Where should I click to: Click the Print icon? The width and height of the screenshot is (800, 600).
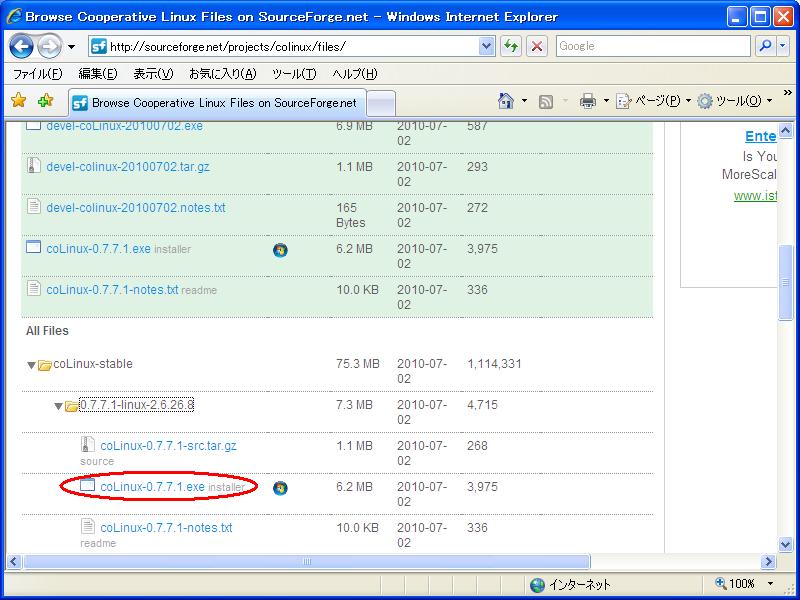[588, 101]
